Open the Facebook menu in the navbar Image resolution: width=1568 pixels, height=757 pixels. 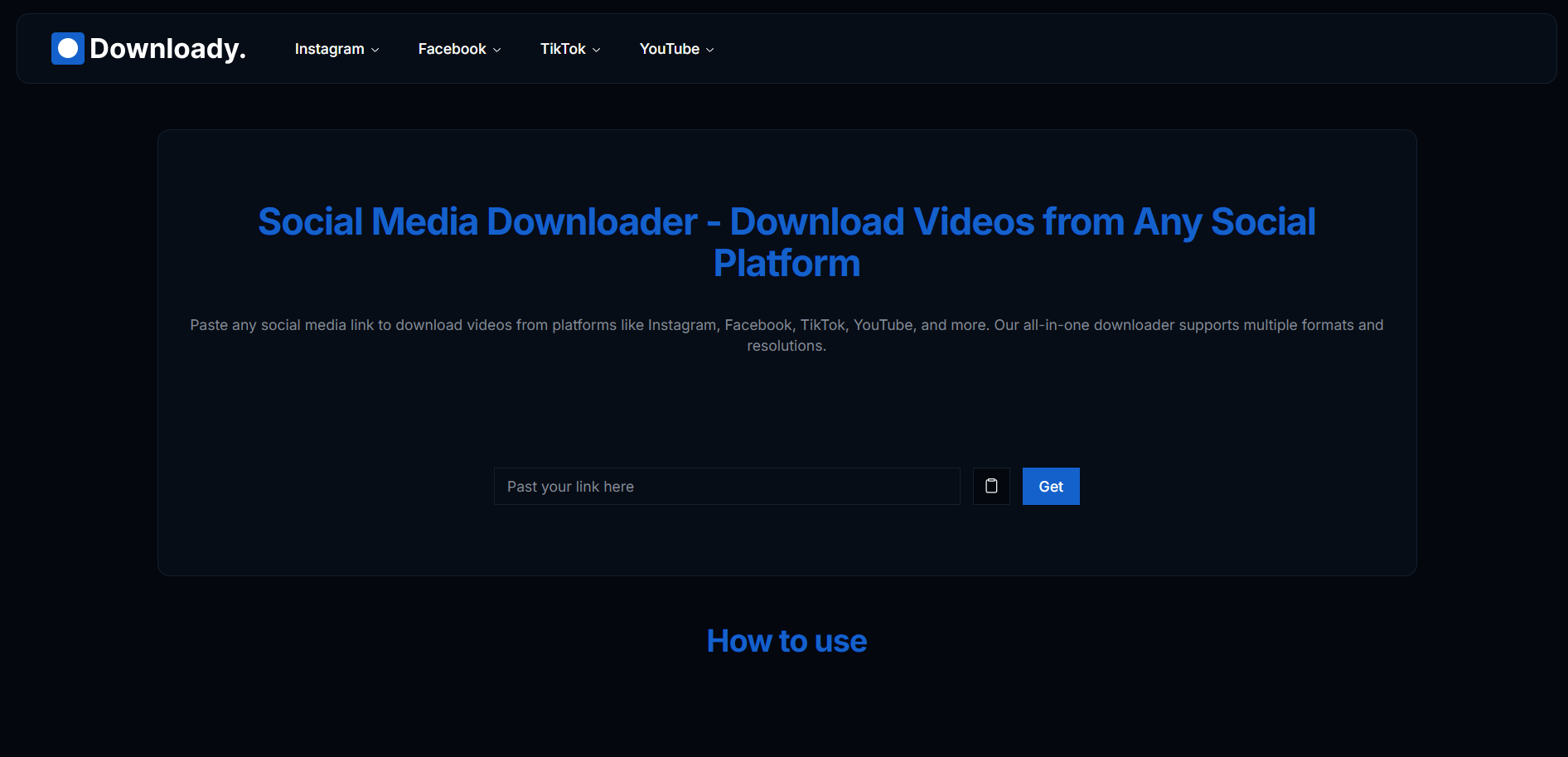[452, 48]
